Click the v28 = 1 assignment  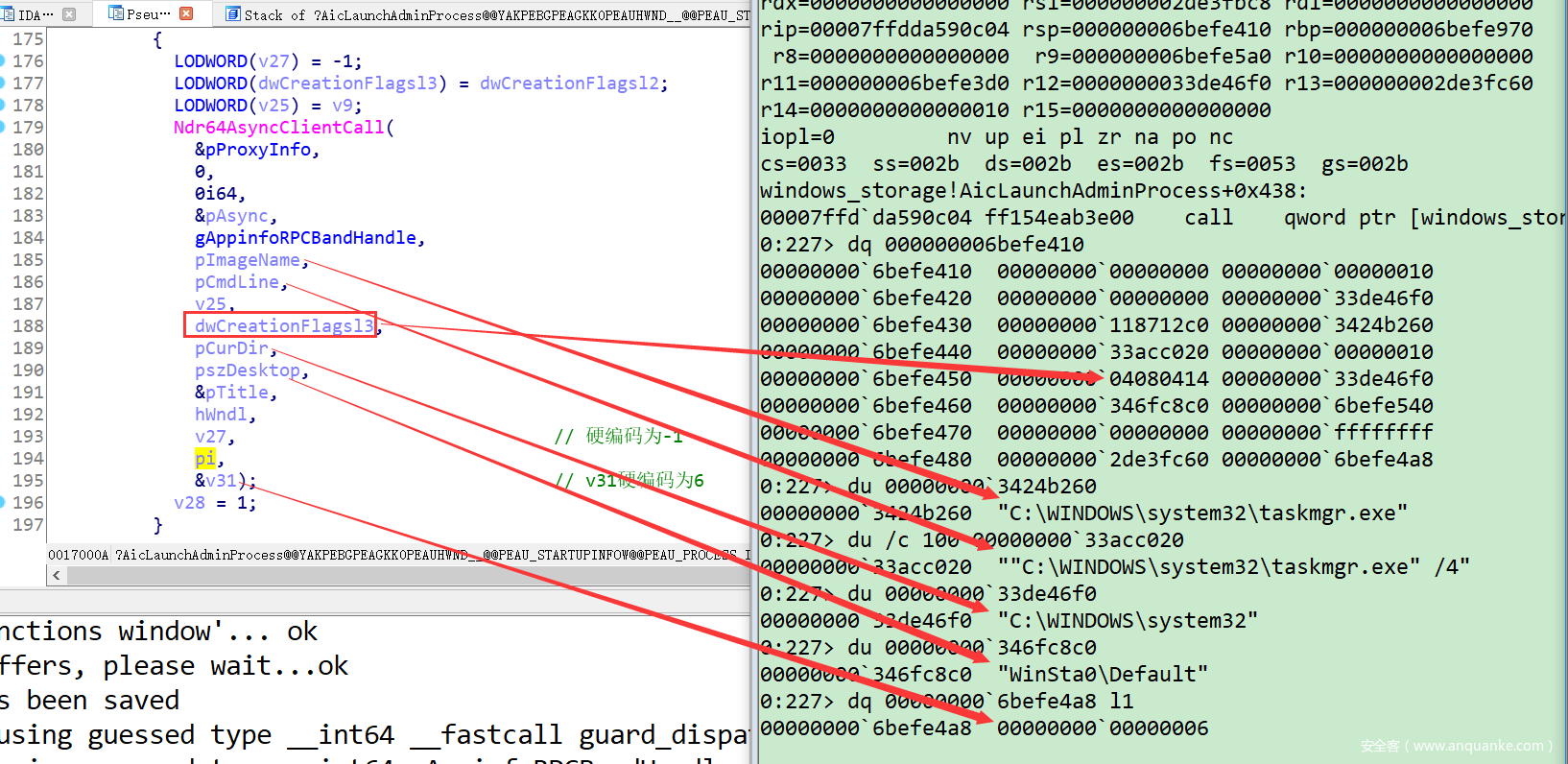coord(215,503)
